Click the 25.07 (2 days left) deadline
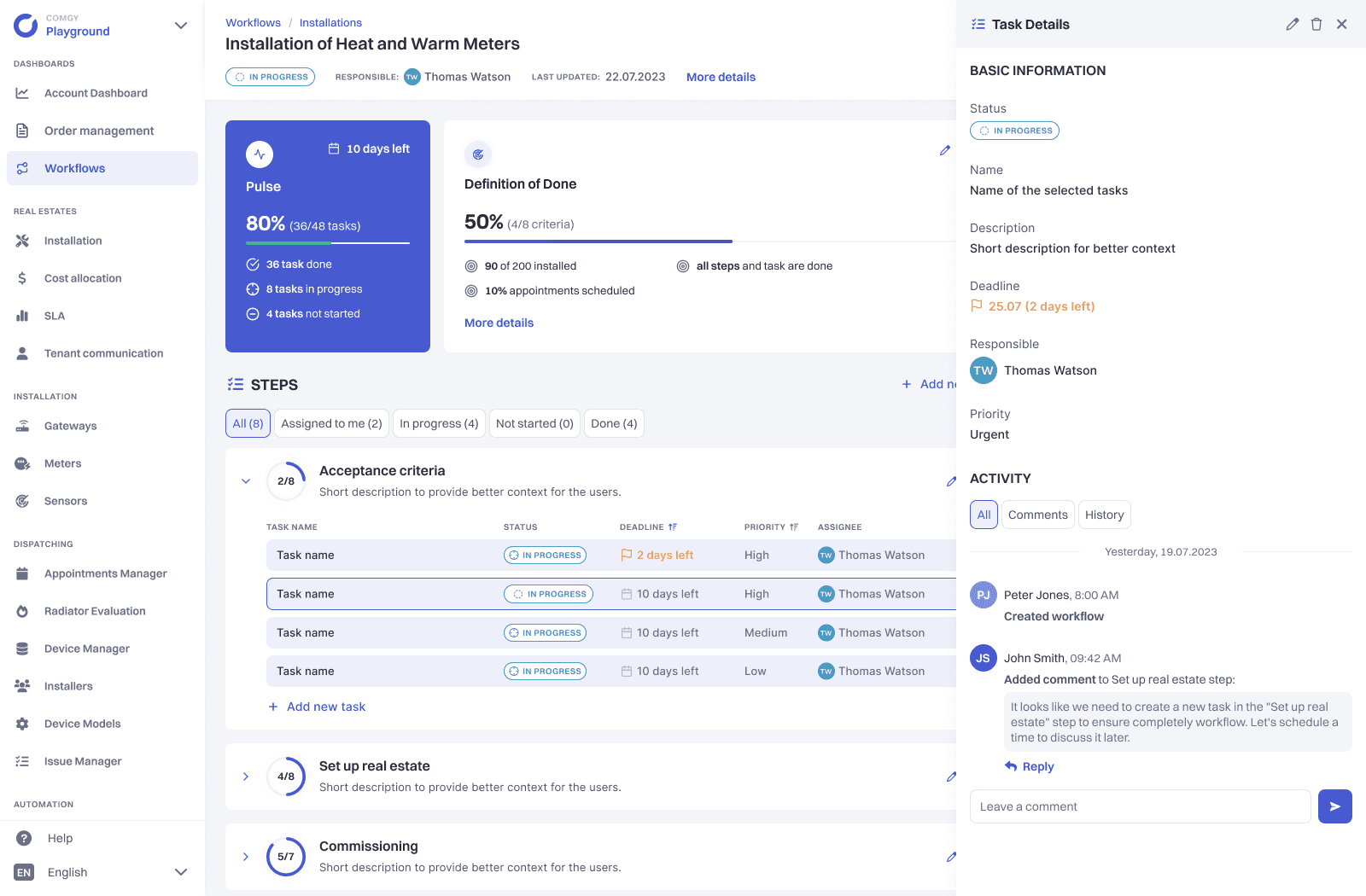This screenshot has width=1366, height=896. 1032,306
